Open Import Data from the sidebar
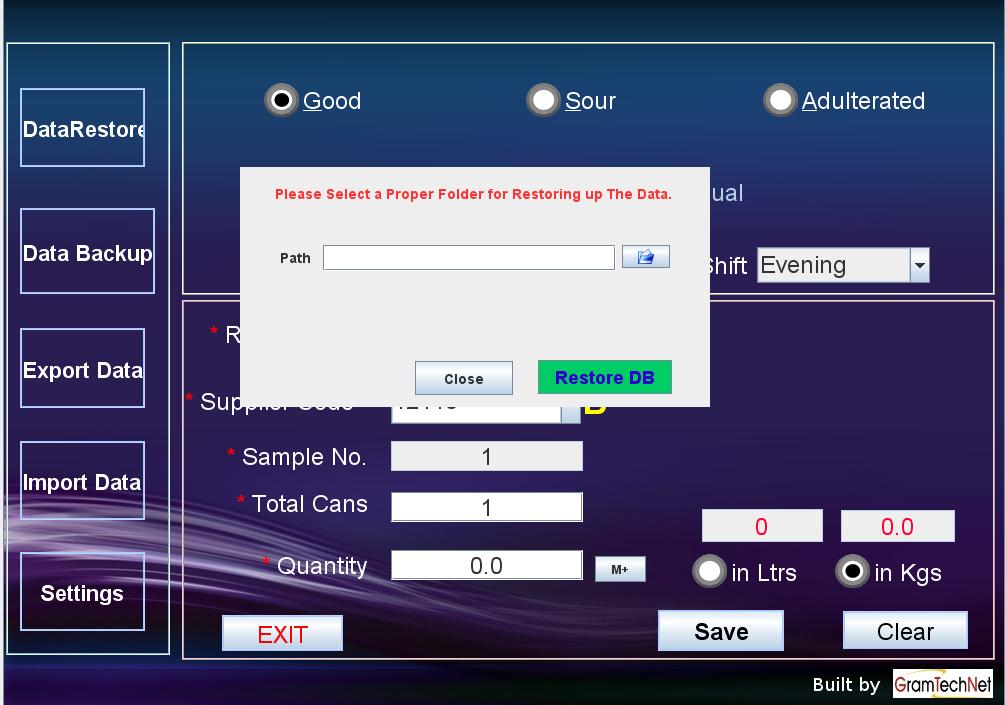The image size is (1005, 705). click(83, 481)
